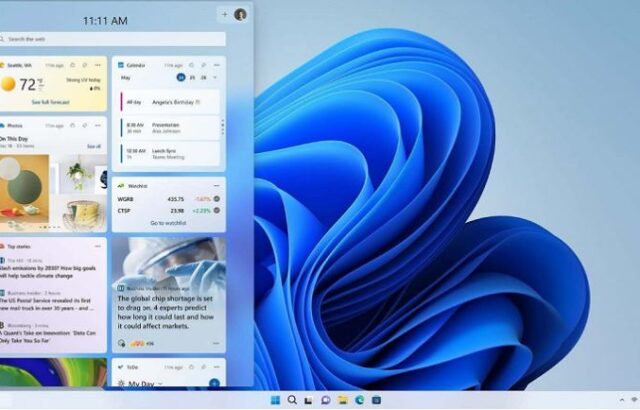Image resolution: width=640 pixels, height=410 pixels.
Task: Click the ToDo widget refresh icon
Action: pos(191,367)
